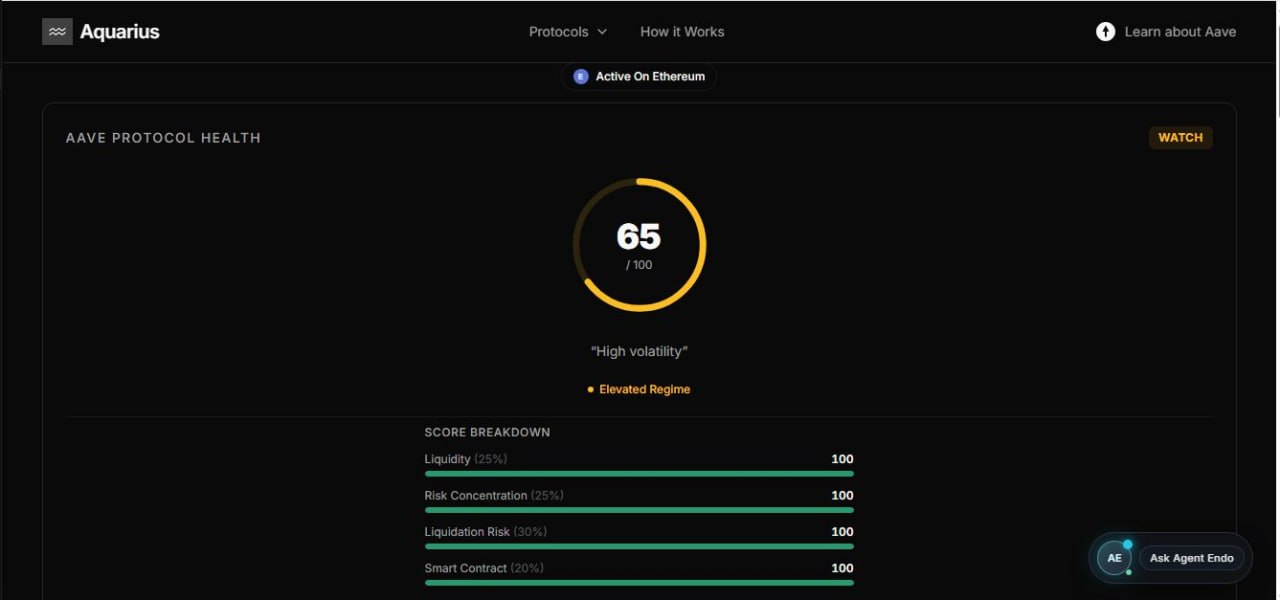Open the Ask Agent Endo chat
1280x600 pixels.
pos(1191,558)
